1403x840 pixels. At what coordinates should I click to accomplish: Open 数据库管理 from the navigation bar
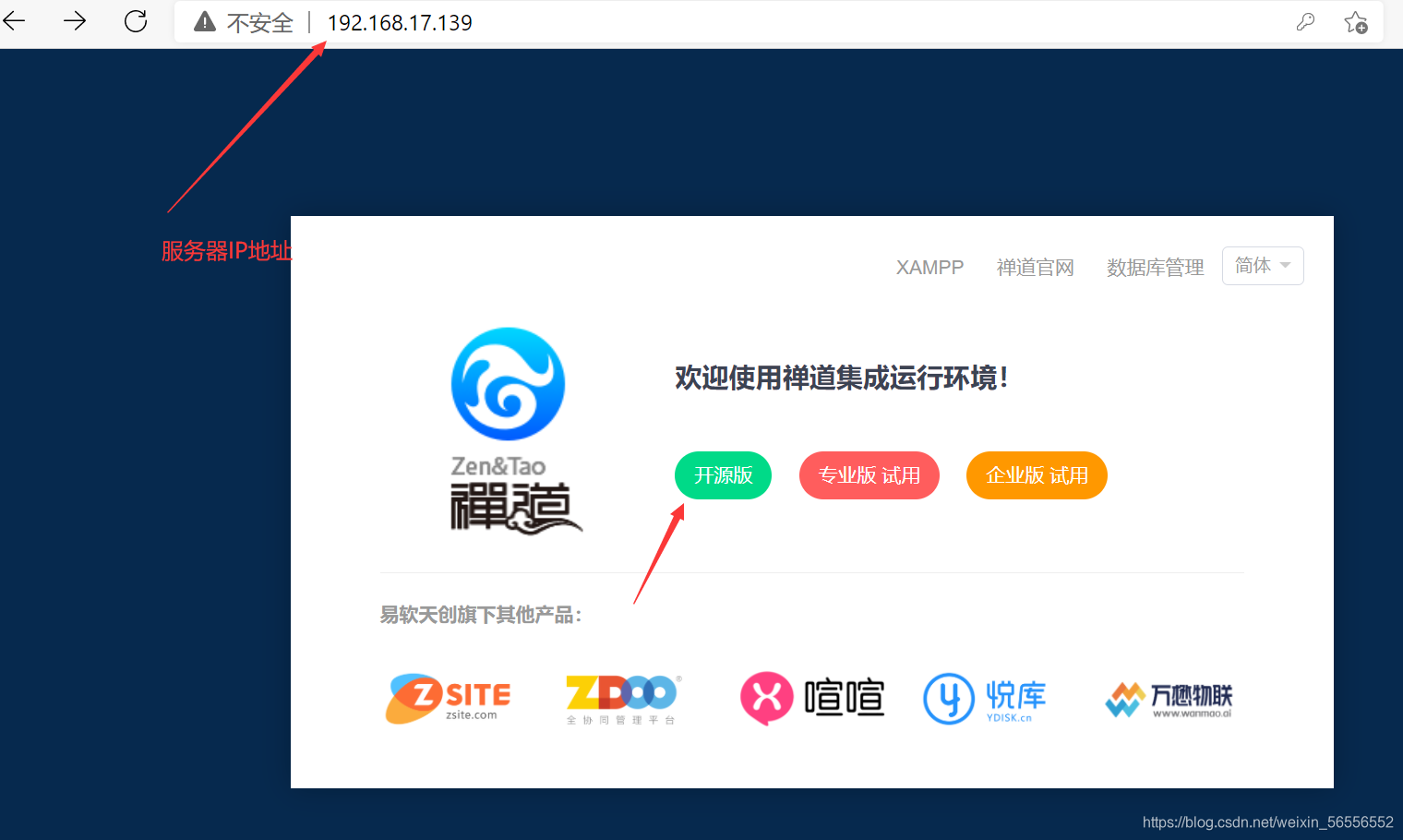[1155, 267]
